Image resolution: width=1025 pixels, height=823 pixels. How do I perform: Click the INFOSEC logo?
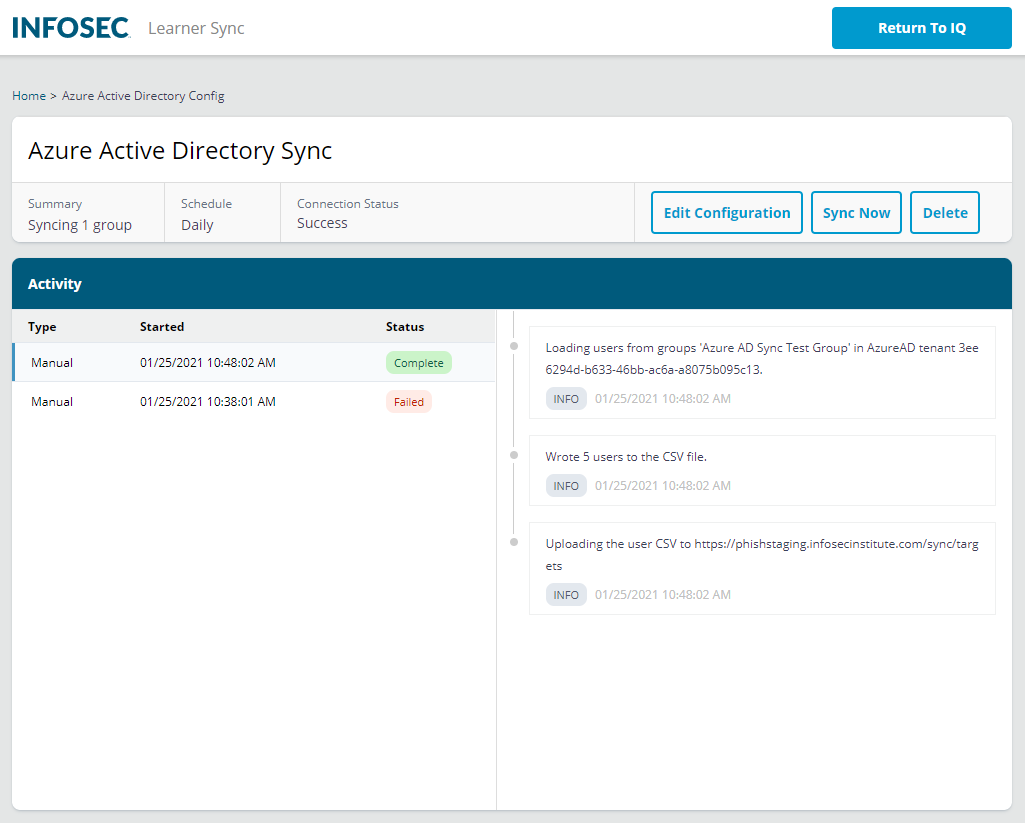(x=70, y=27)
